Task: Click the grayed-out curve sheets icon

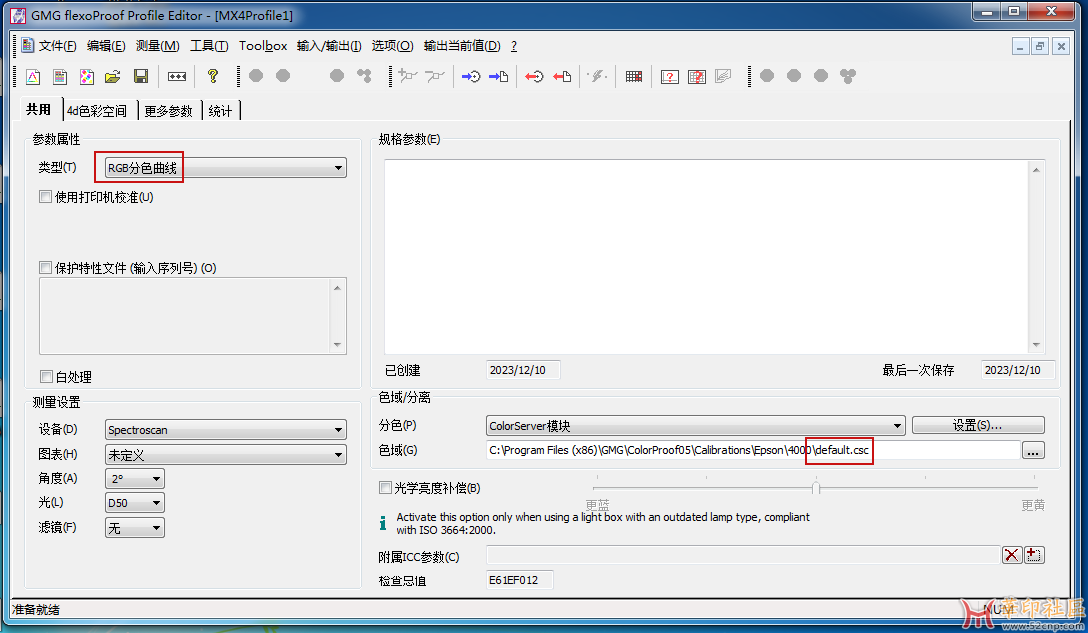Action: (x=723, y=76)
